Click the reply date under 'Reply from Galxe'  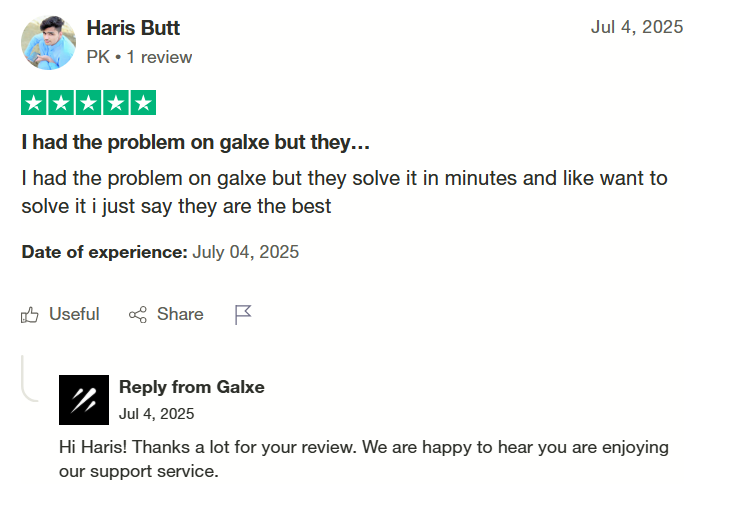coord(157,414)
